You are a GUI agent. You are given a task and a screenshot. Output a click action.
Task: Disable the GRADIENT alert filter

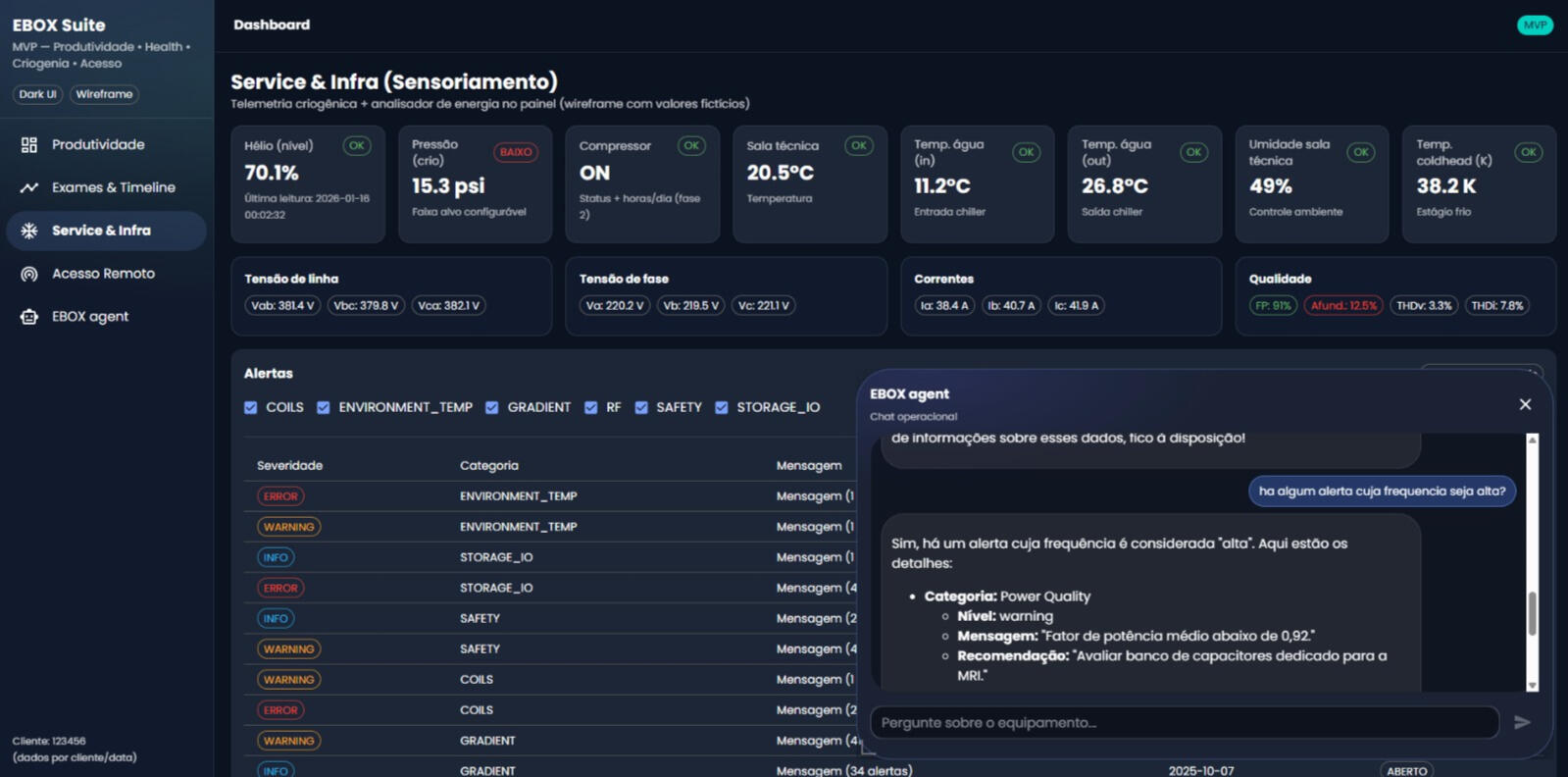[x=492, y=407]
